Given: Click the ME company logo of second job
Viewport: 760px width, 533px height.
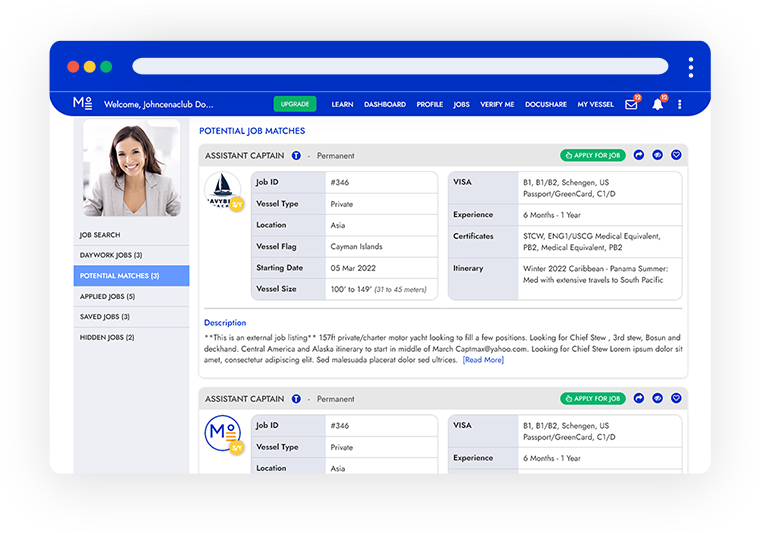Looking at the screenshot, I should tap(223, 433).
